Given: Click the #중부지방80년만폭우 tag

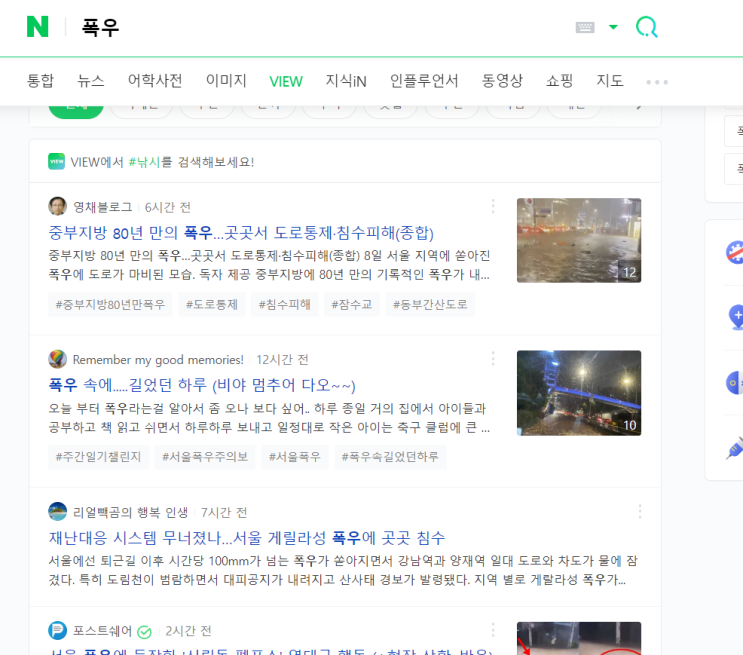Looking at the screenshot, I should (110, 304).
